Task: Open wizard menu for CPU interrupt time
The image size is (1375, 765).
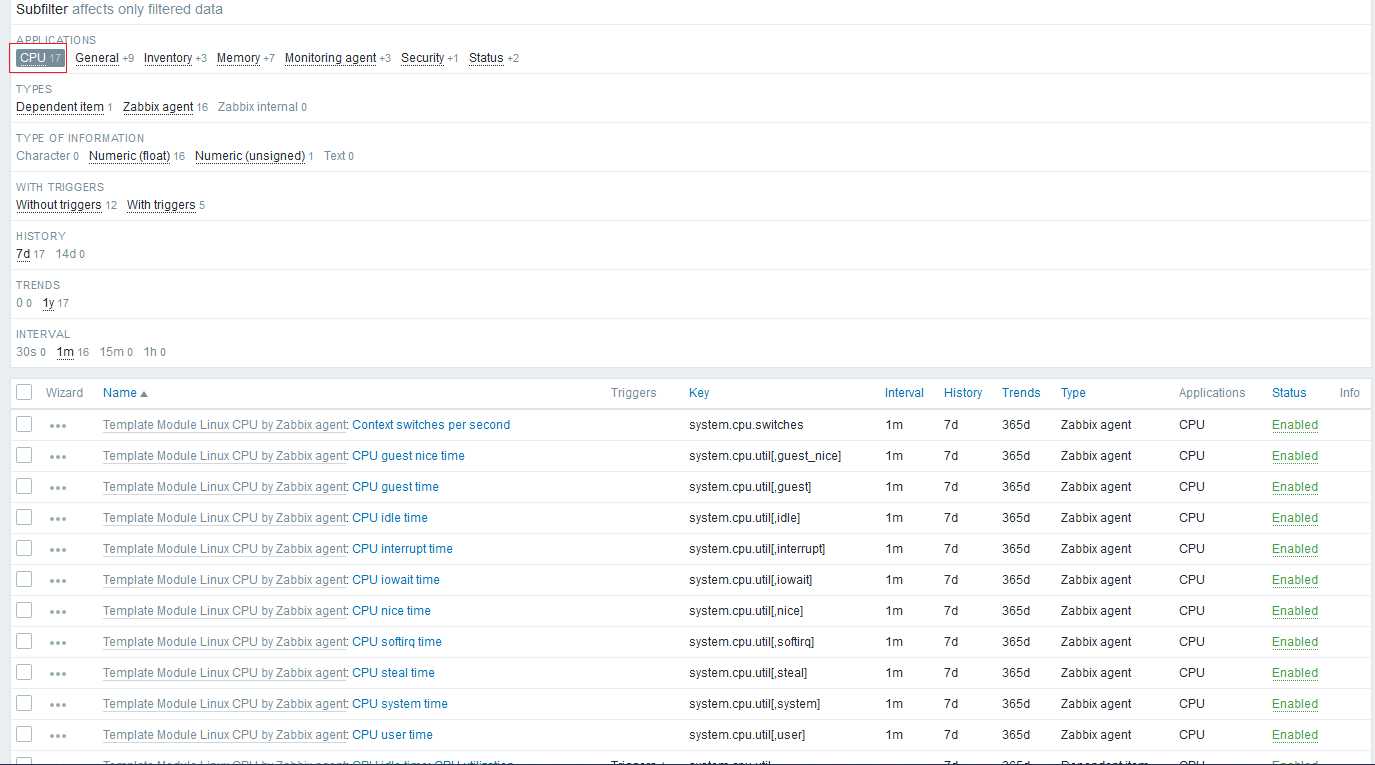Action: [x=58, y=548]
